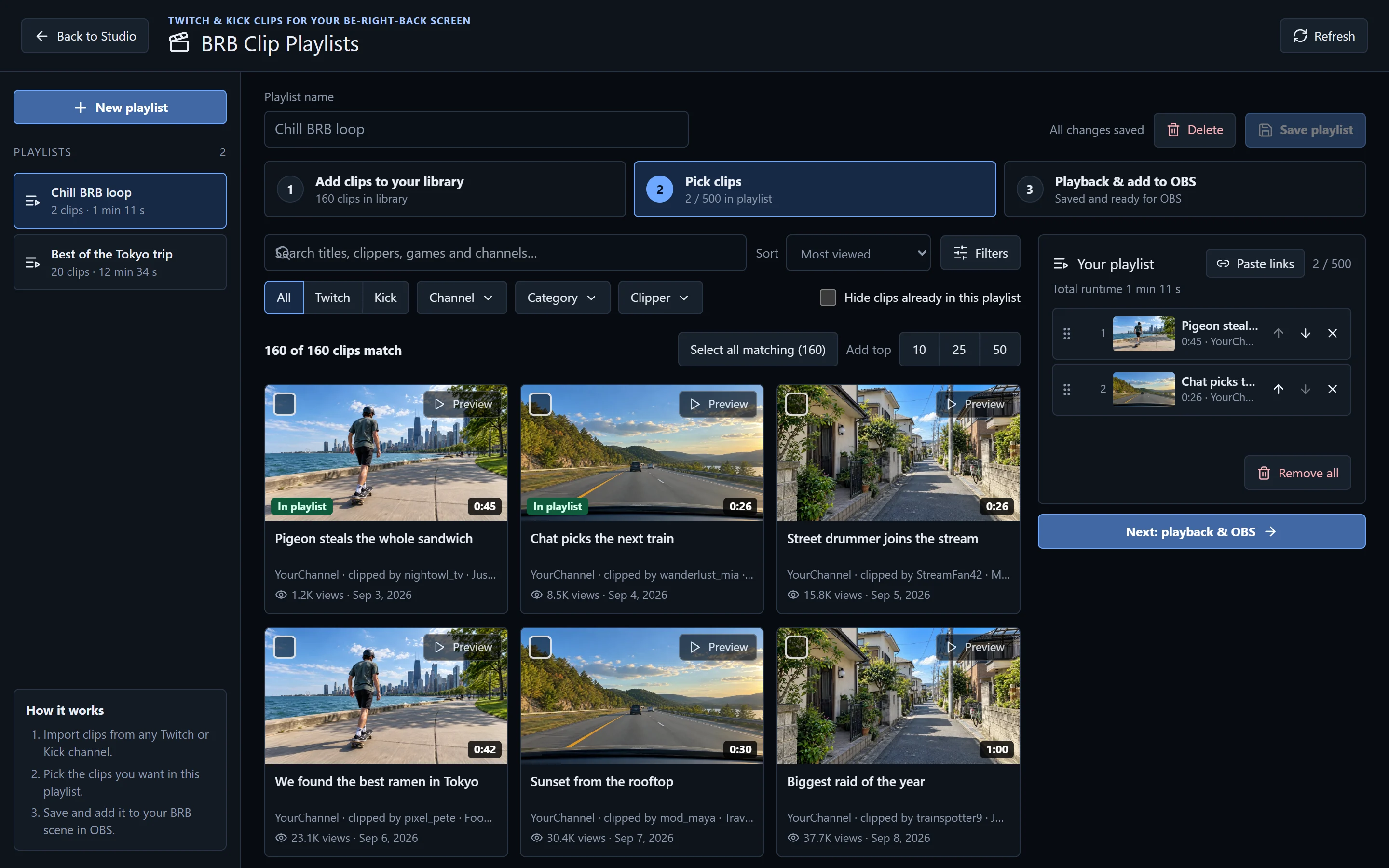This screenshot has height=868, width=1389.
Task: Remove Chat picks clip with X icon
Action: [1332, 389]
